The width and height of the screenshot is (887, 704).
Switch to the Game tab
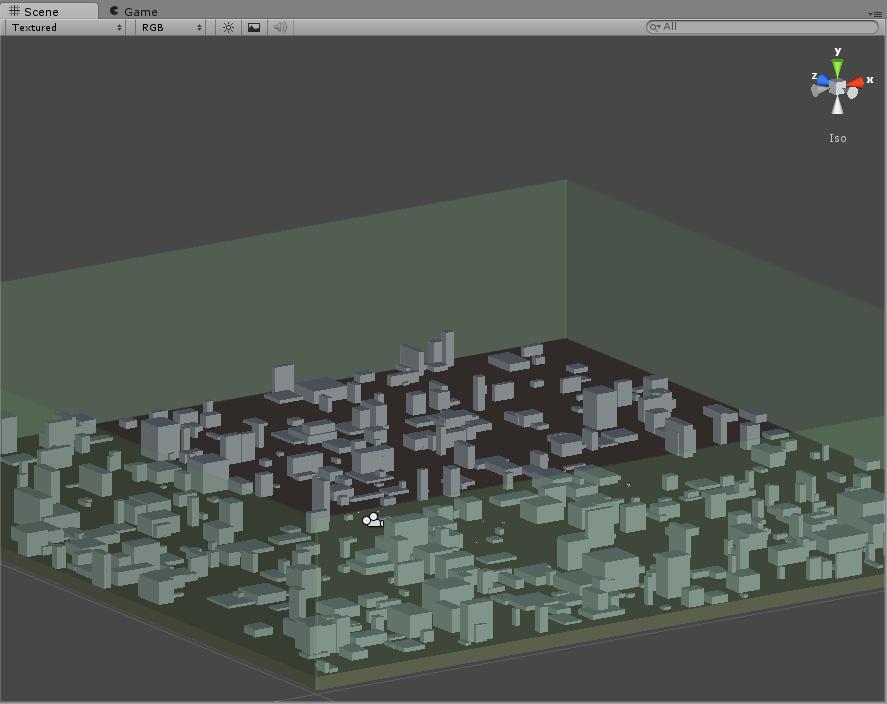point(134,11)
